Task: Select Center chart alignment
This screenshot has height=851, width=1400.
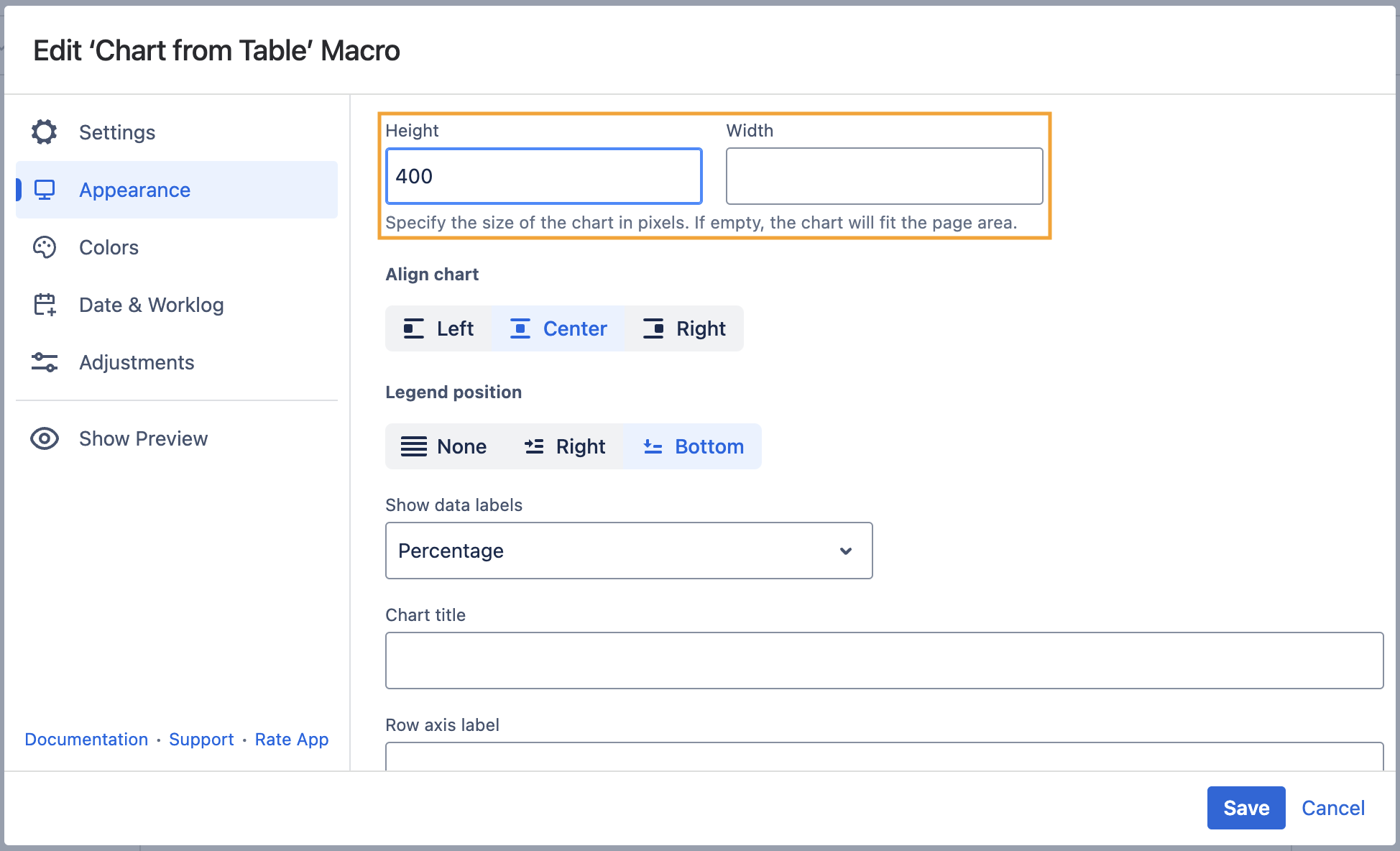Action: 558,328
